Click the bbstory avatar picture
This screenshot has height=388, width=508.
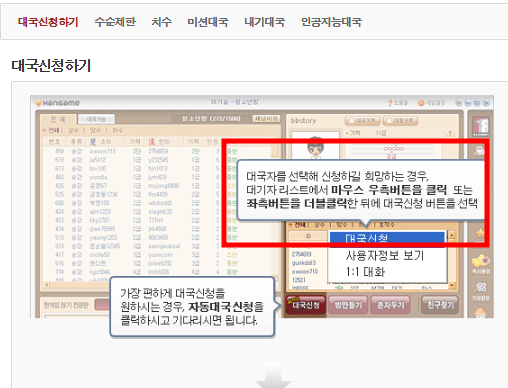pyautogui.click(x=315, y=147)
